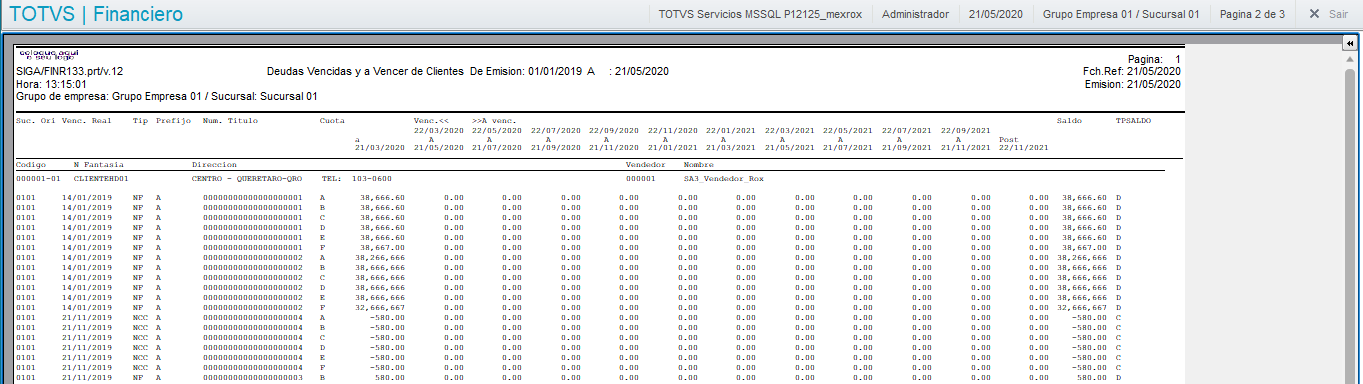
Task: Click the 'Saldo' column header
Action: click(1069, 120)
